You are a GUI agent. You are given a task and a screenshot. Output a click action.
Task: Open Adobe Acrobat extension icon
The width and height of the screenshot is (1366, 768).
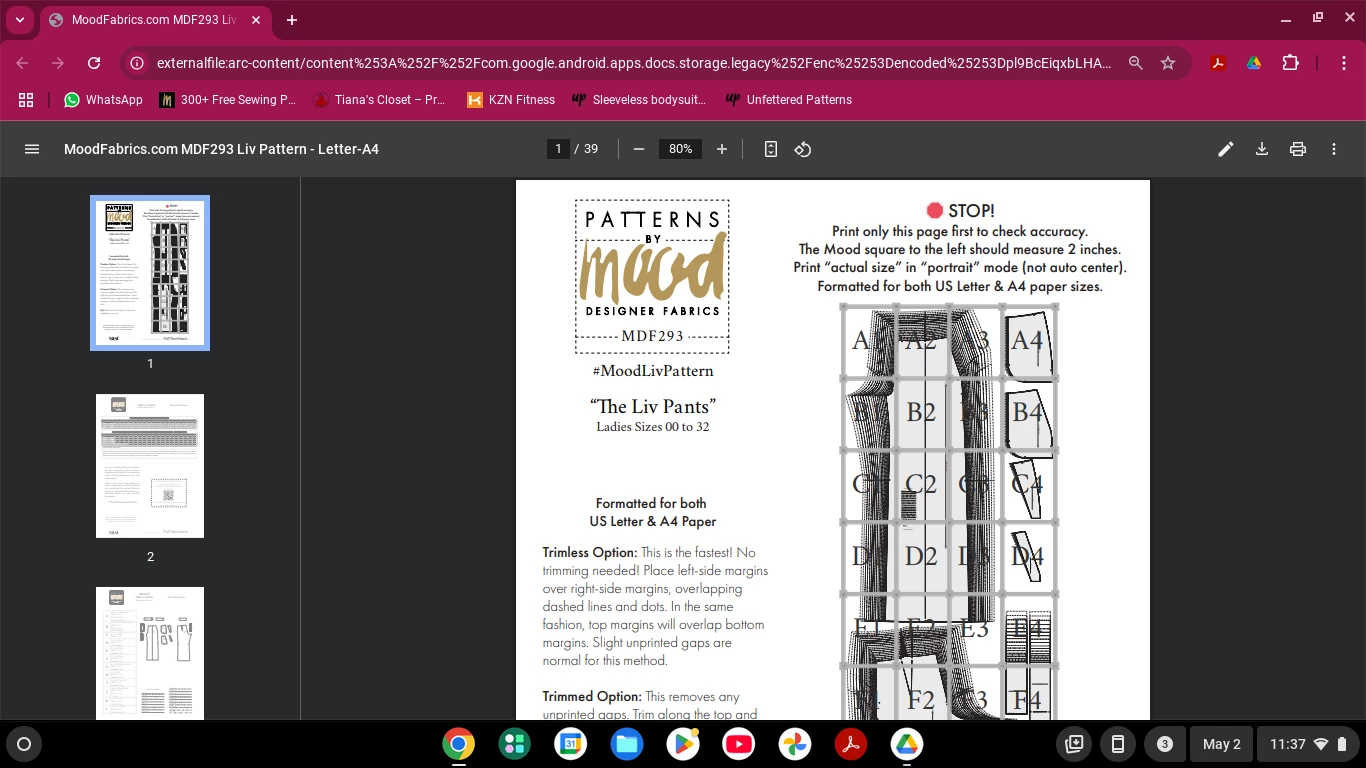coord(1218,63)
